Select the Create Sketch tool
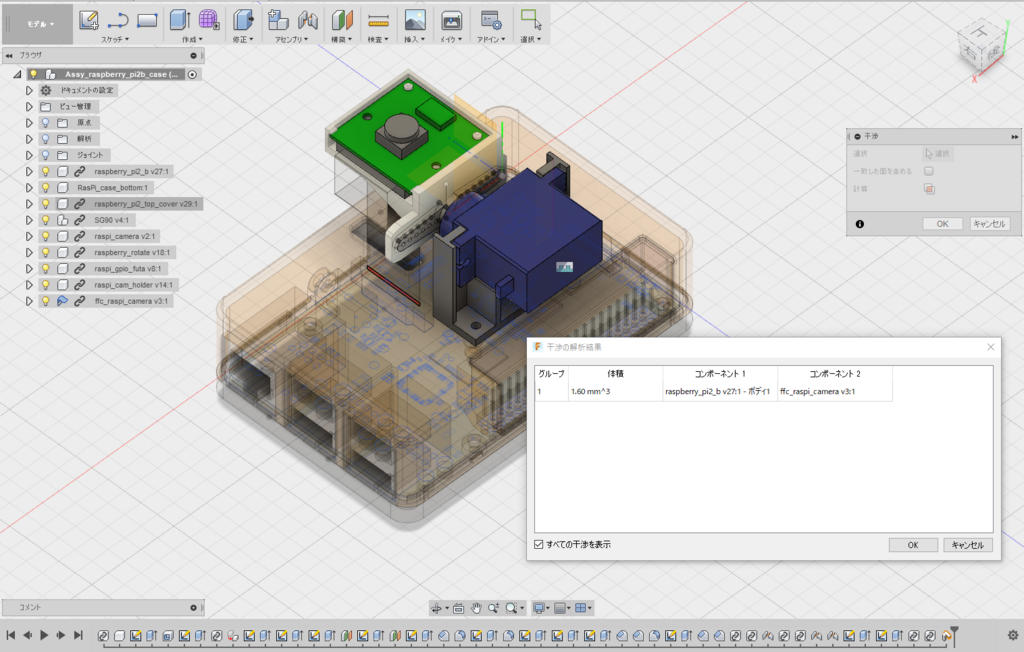Image resolution: width=1024 pixels, height=652 pixels. [x=89, y=20]
